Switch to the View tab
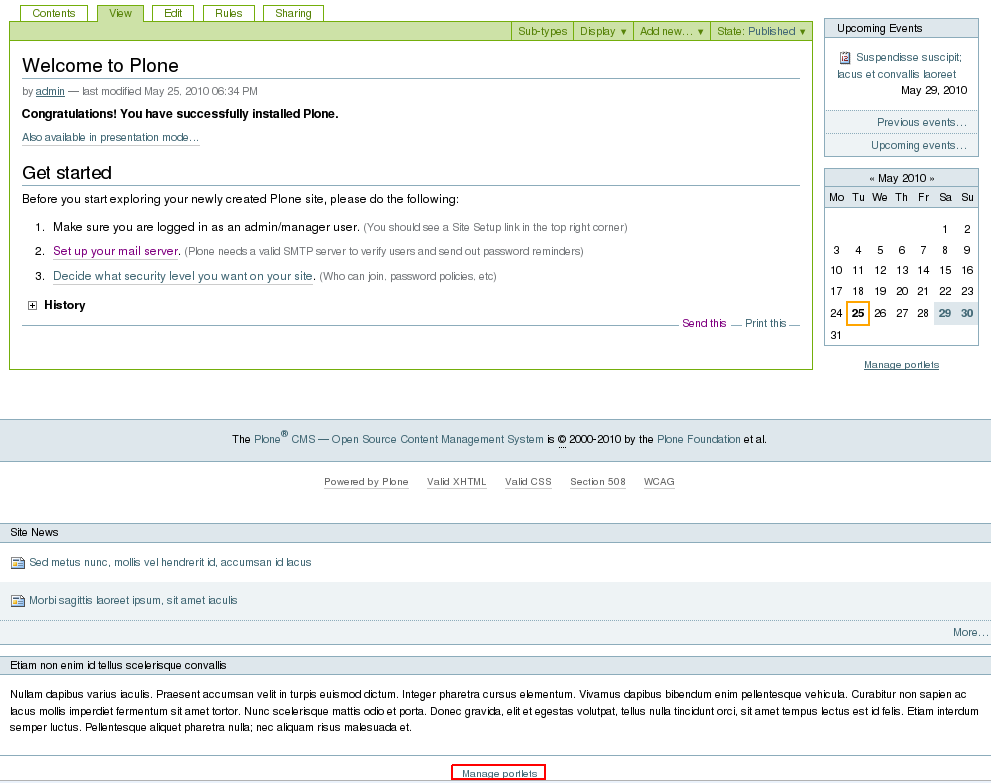The image size is (991, 783). (x=120, y=13)
